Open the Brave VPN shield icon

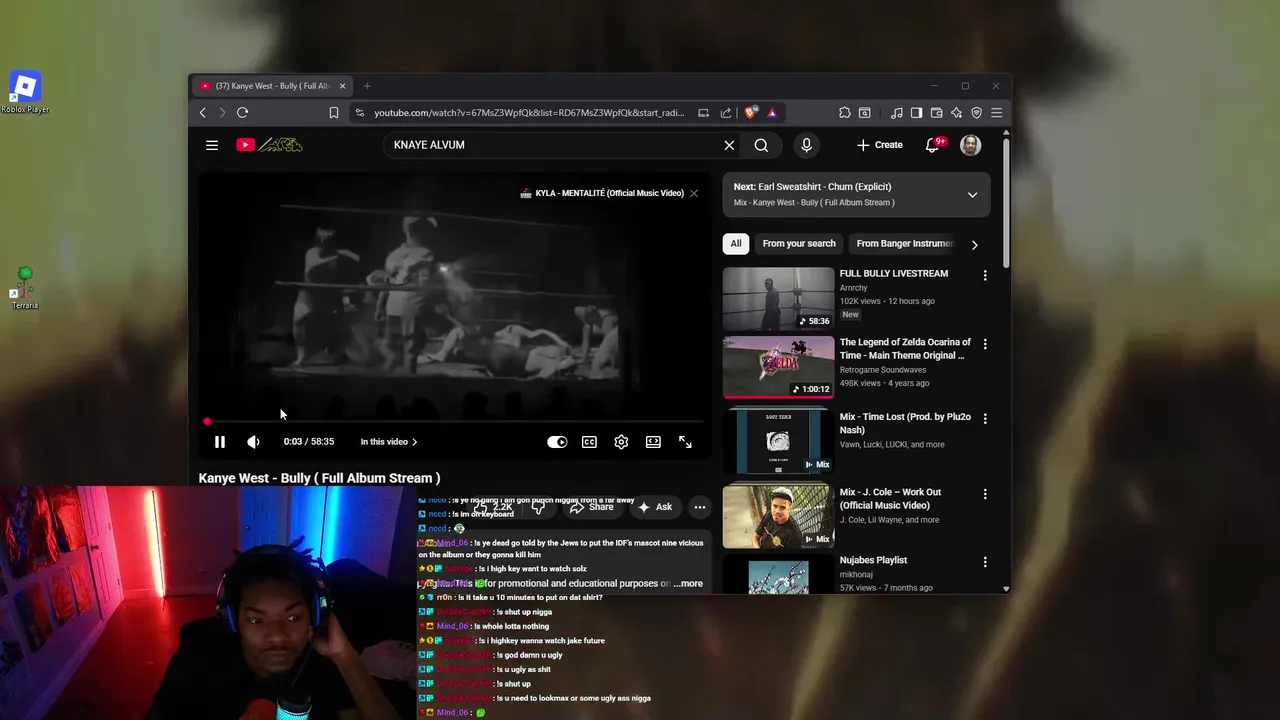pyautogui.click(x=976, y=113)
